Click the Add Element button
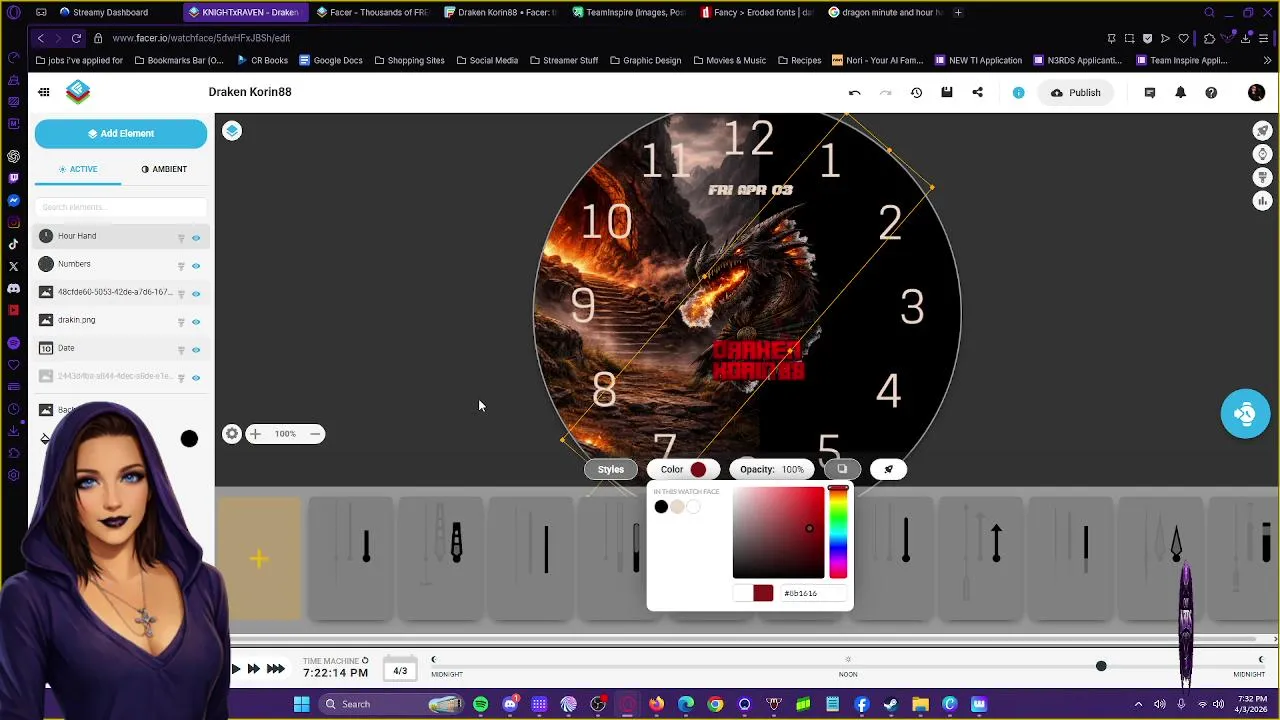The height and width of the screenshot is (720, 1280). coord(121,133)
